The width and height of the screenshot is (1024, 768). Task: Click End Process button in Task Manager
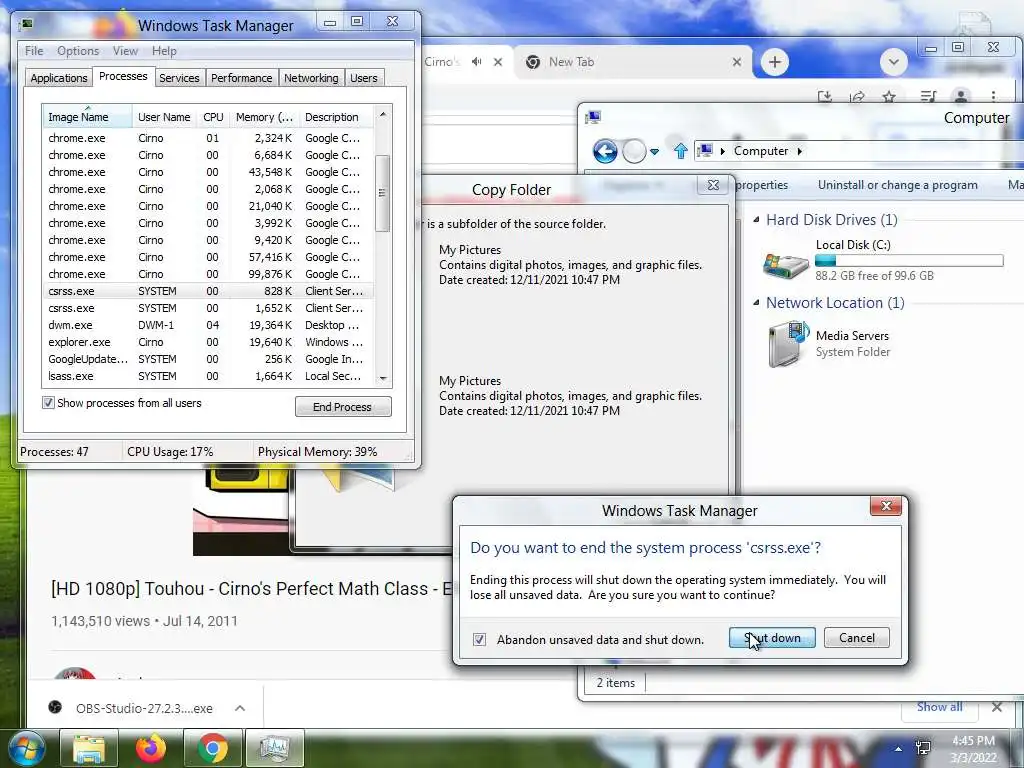pos(343,407)
